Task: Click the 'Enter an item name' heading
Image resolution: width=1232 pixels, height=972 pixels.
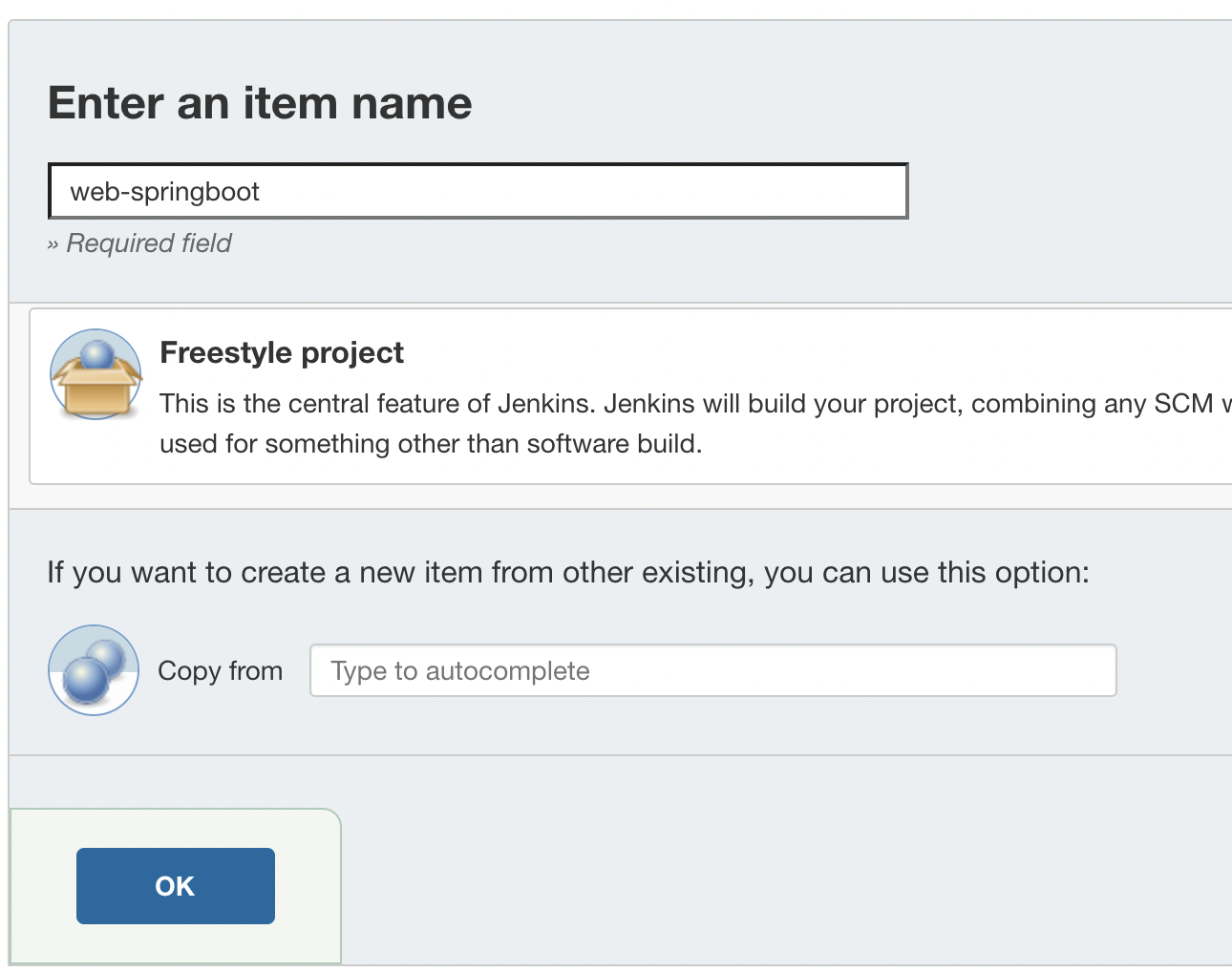Action: (x=260, y=102)
